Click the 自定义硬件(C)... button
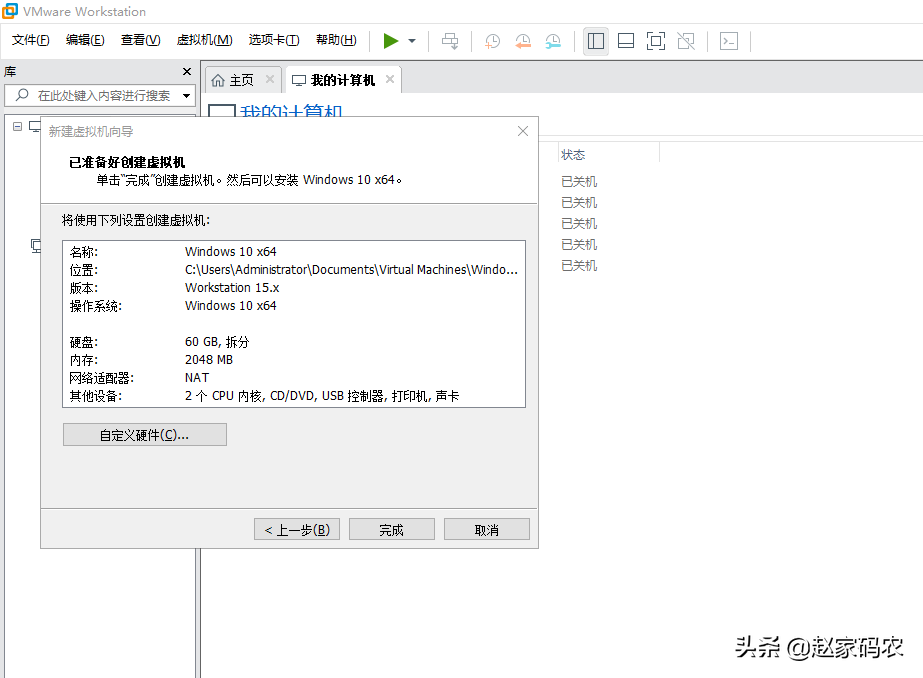 click(145, 435)
